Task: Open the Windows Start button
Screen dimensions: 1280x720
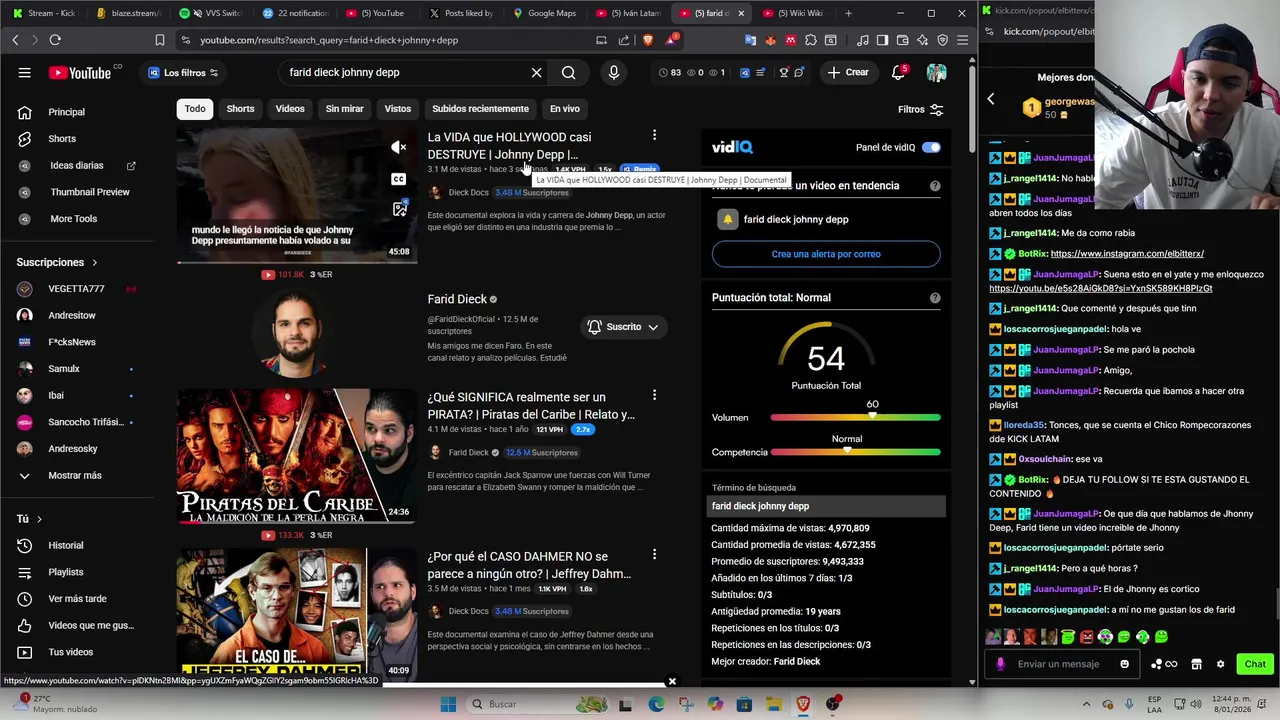Action: pos(448,704)
